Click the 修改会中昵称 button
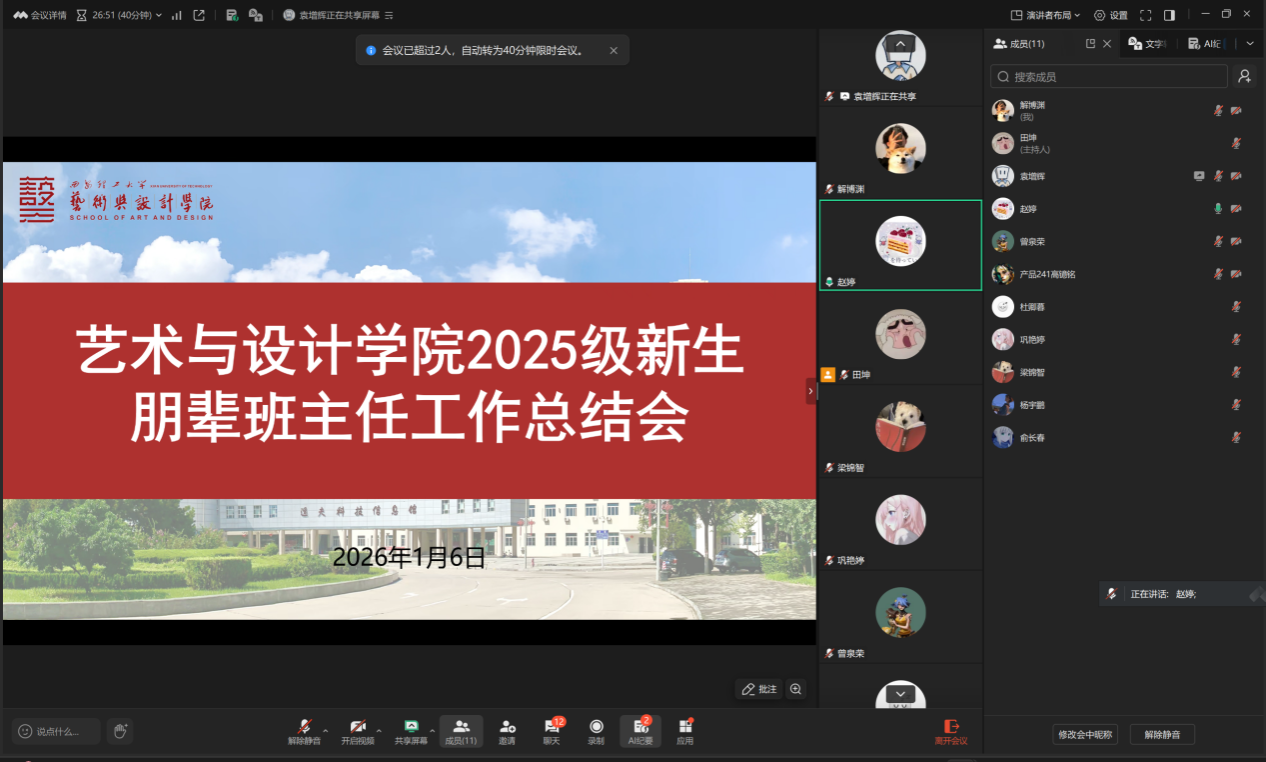 [x=1085, y=735]
